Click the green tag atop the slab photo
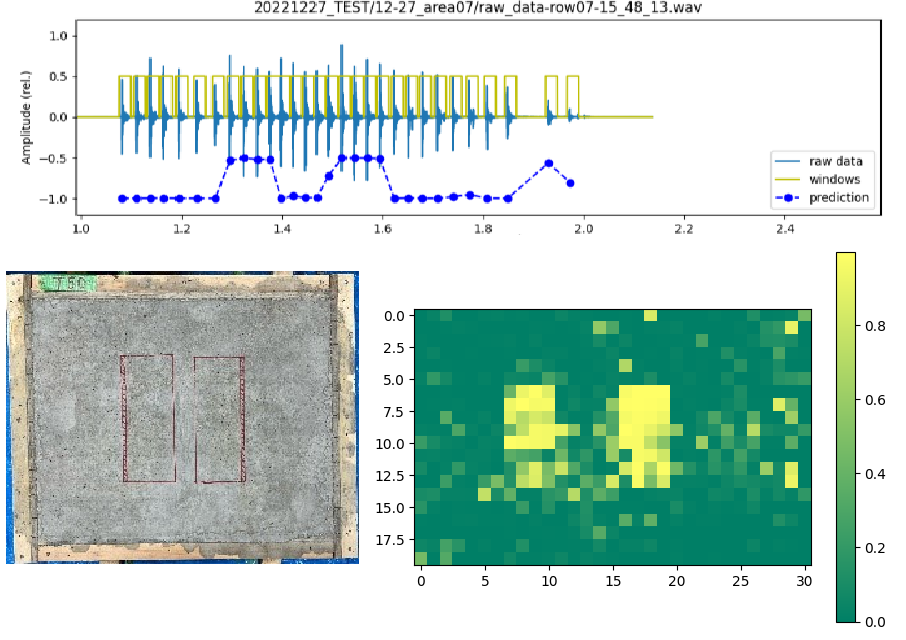Viewport: 906px width, 640px height. click(x=71, y=283)
